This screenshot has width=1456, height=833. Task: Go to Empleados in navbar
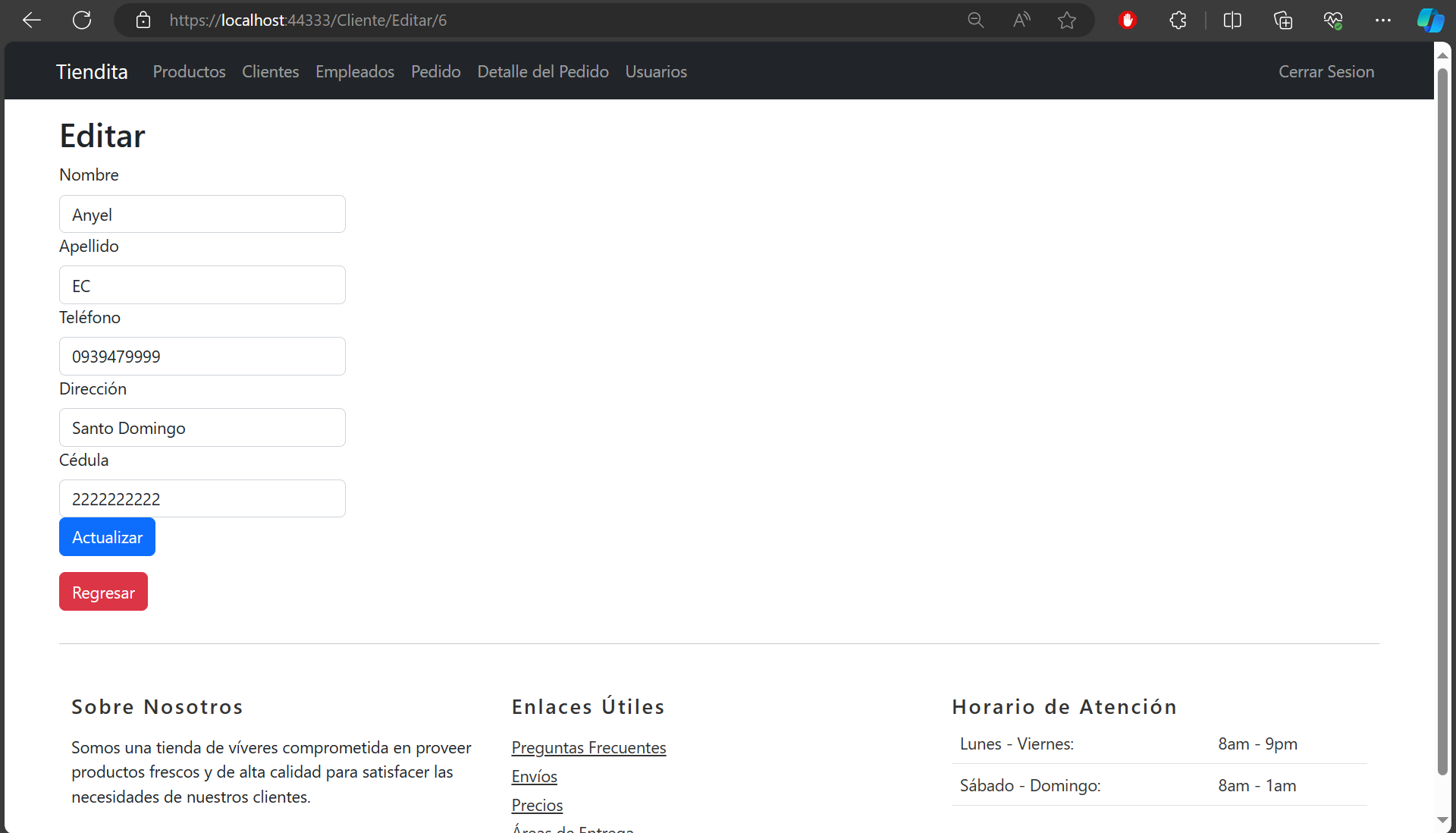355,71
